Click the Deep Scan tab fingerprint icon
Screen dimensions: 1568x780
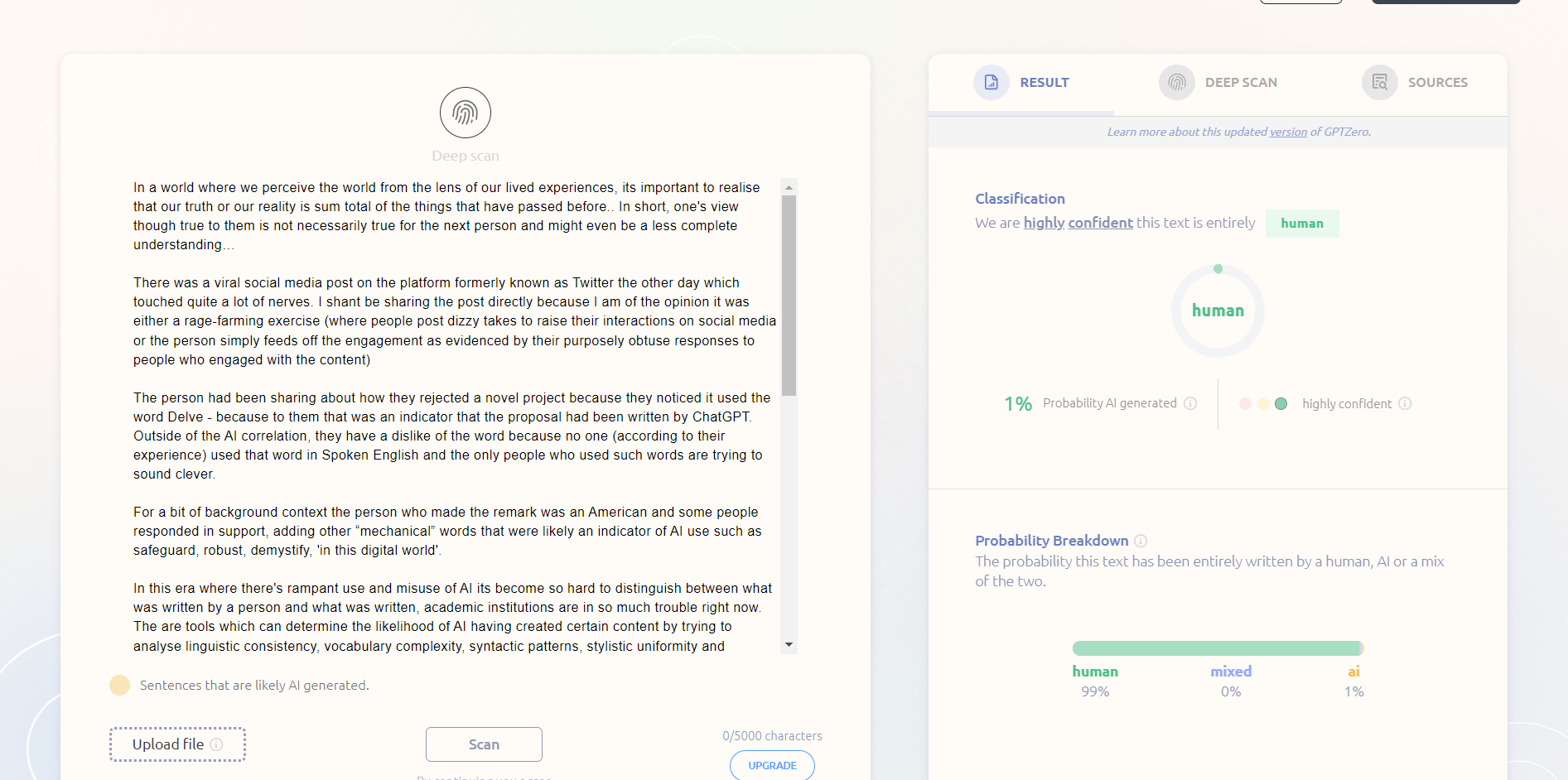pos(1176,82)
